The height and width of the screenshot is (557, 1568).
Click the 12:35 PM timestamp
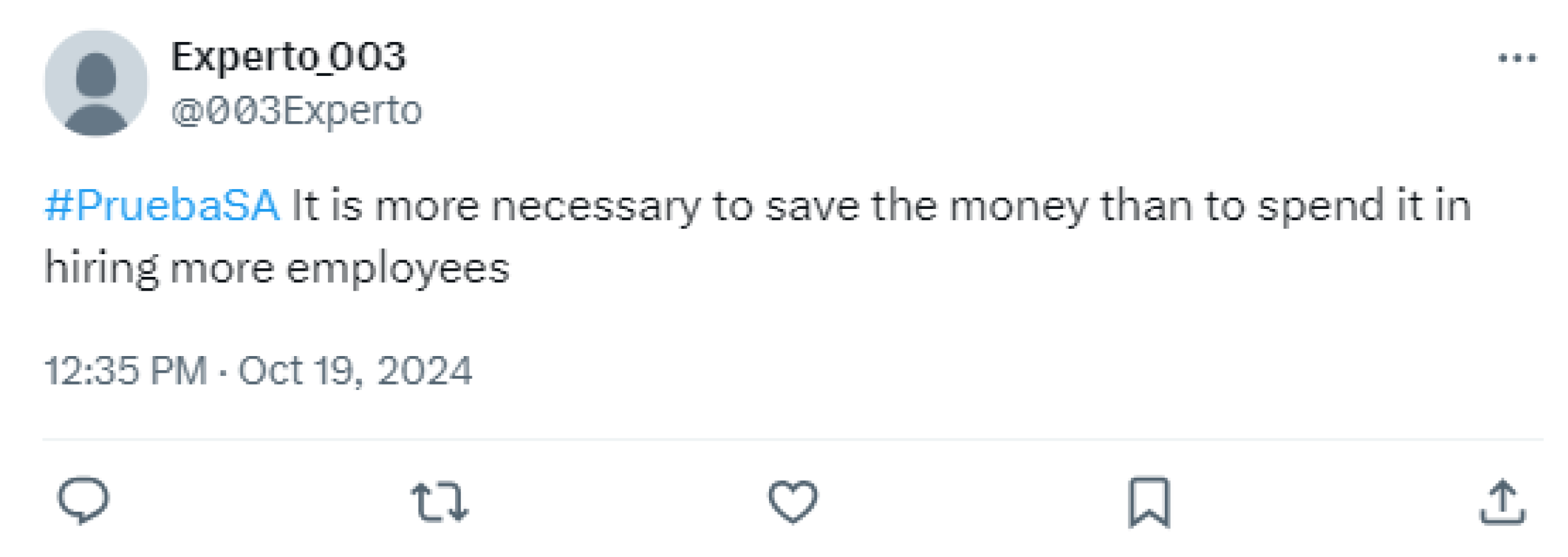(126, 370)
